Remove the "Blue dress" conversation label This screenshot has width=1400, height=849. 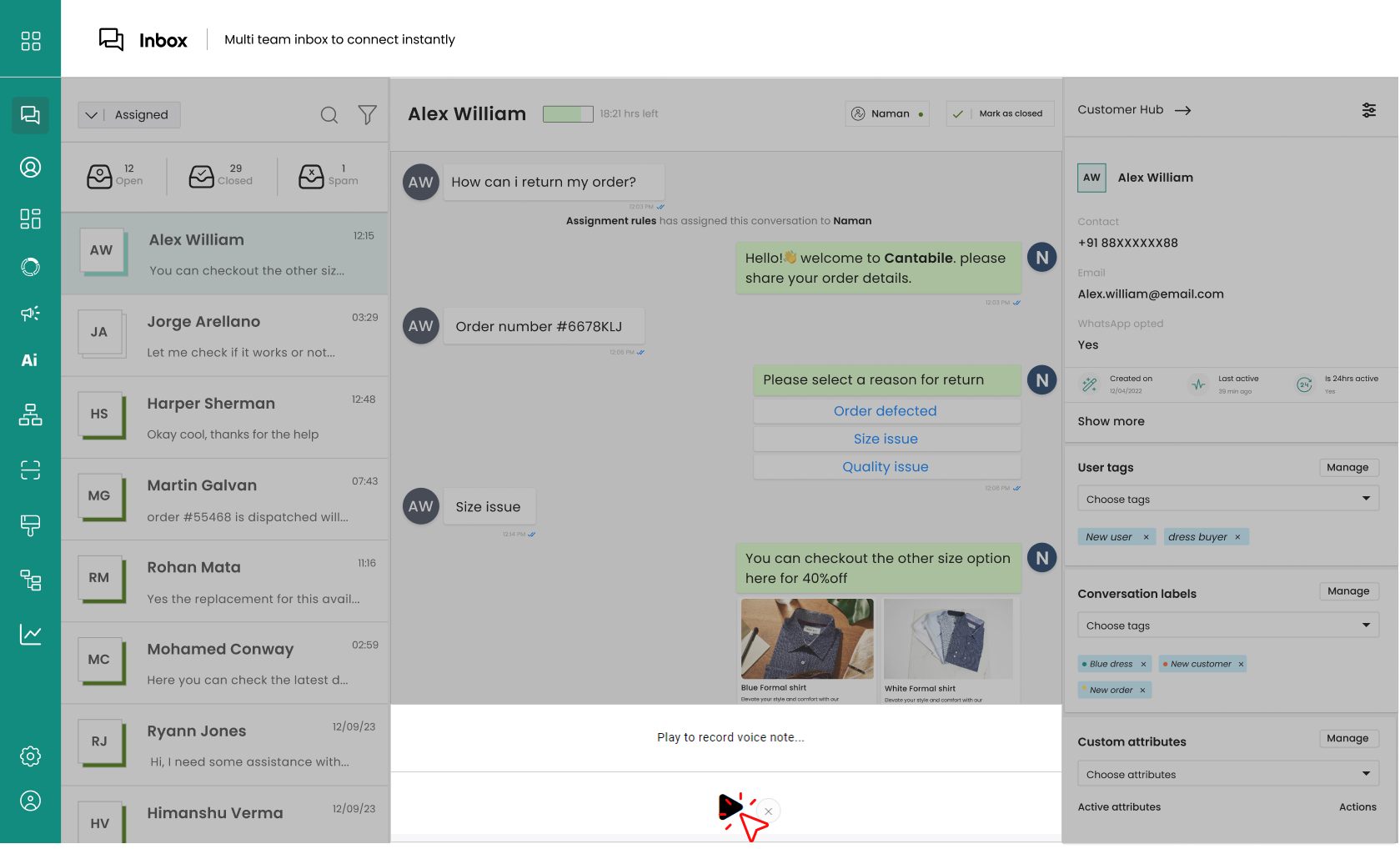[1143, 665]
